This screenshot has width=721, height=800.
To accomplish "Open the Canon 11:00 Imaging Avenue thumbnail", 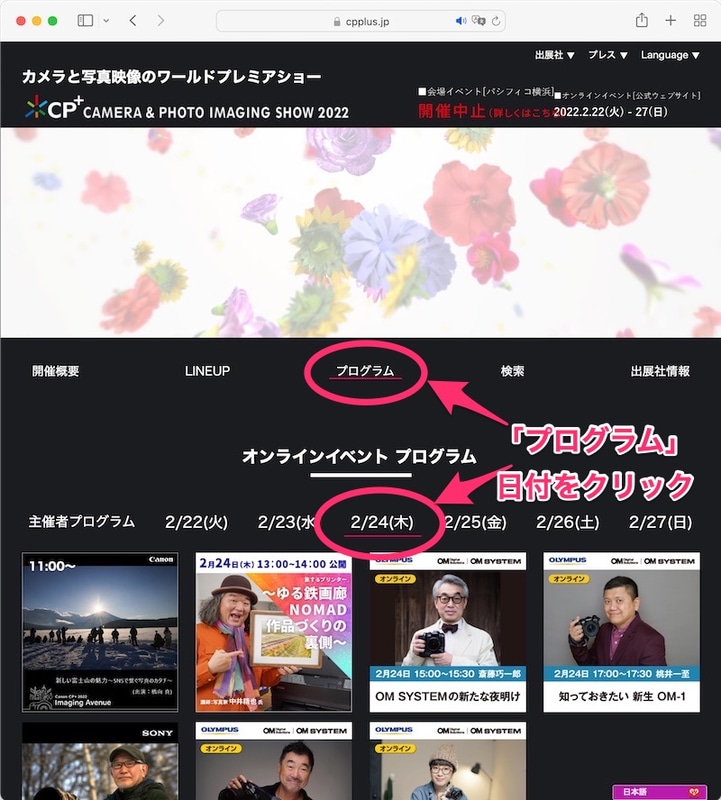I will coord(100,632).
